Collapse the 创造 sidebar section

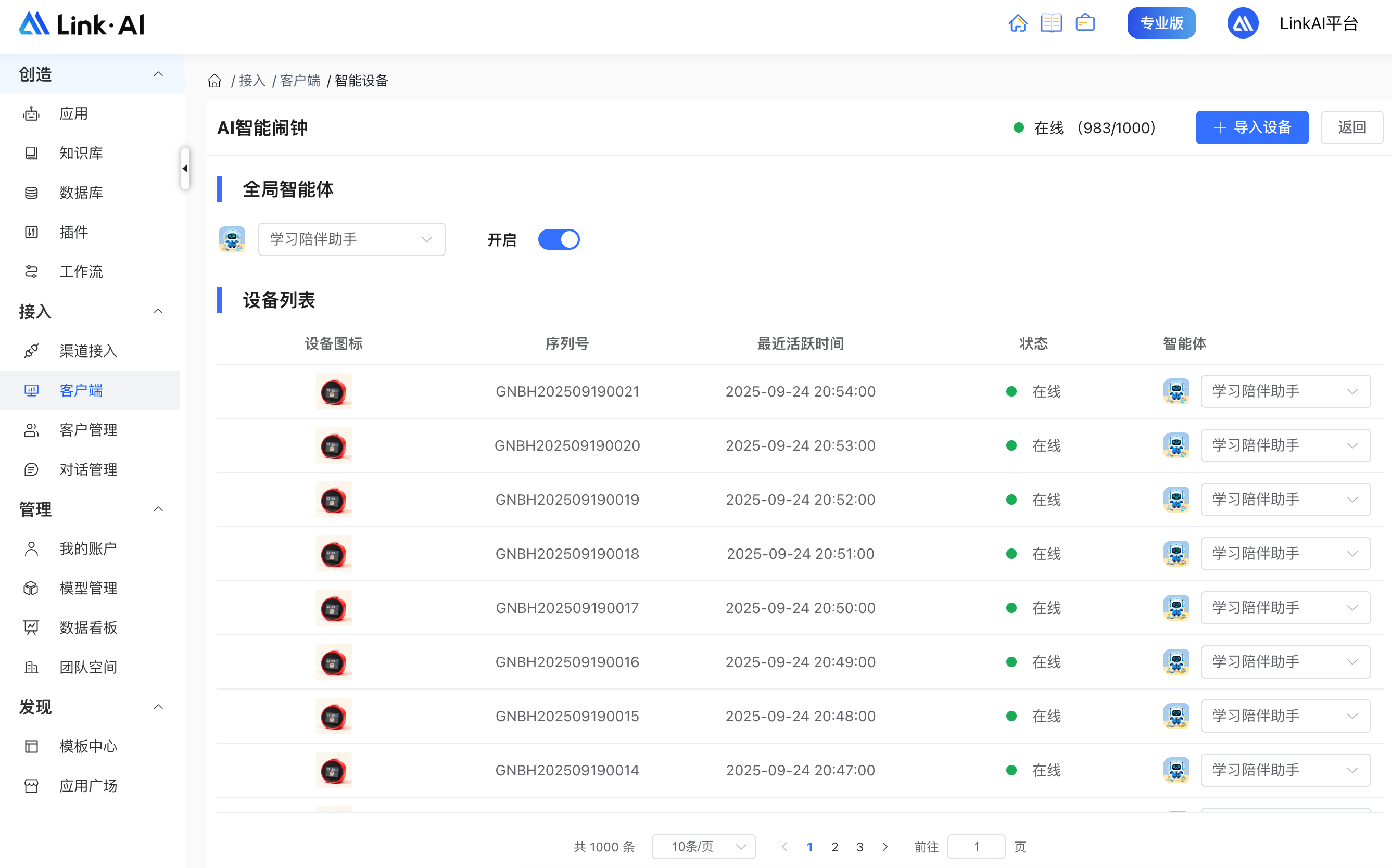coord(158,74)
